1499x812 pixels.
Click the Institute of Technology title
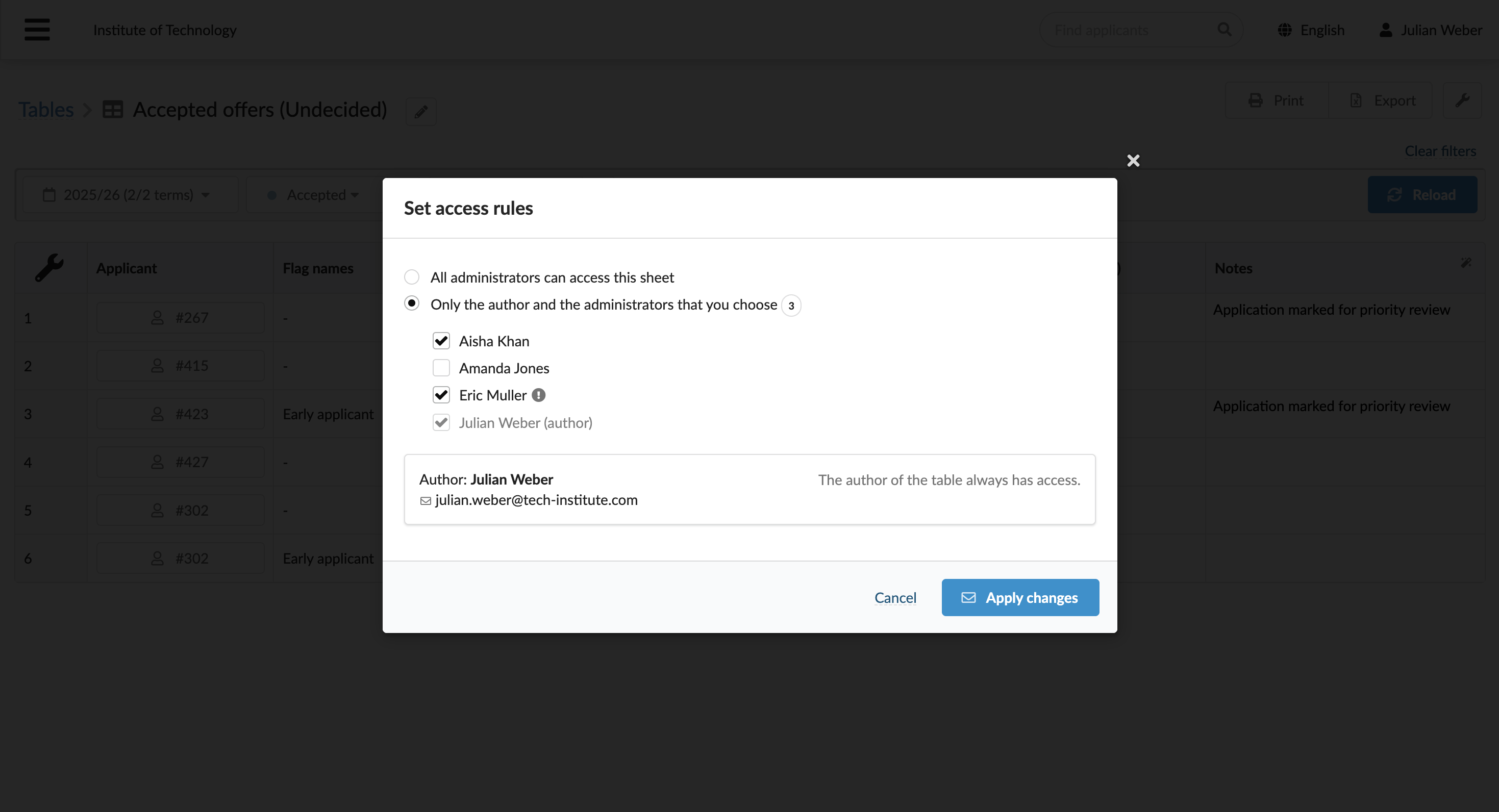(x=165, y=30)
